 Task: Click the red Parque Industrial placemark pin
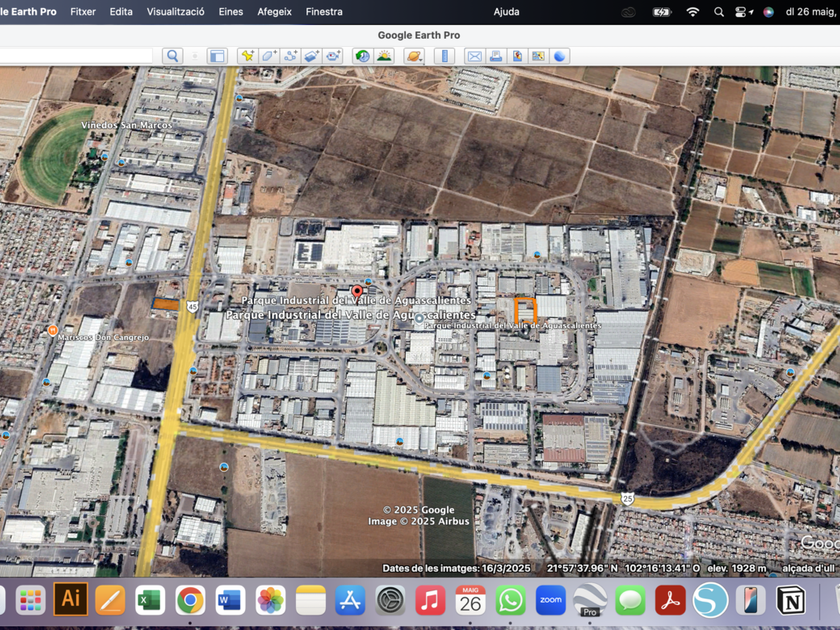(x=357, y=291)
